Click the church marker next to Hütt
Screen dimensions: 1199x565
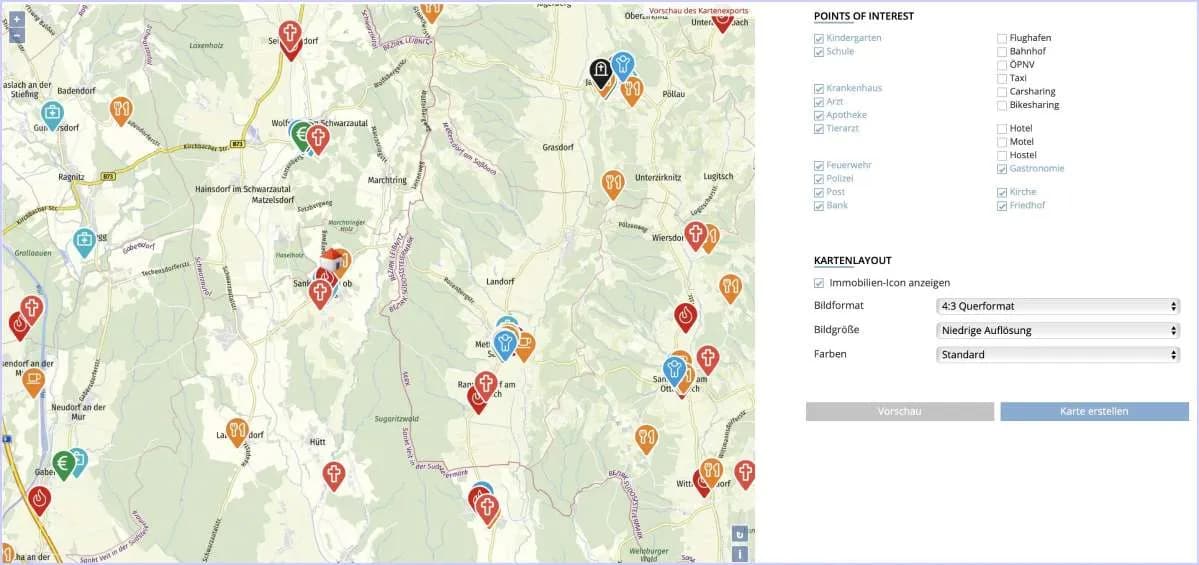coord(333,476)
